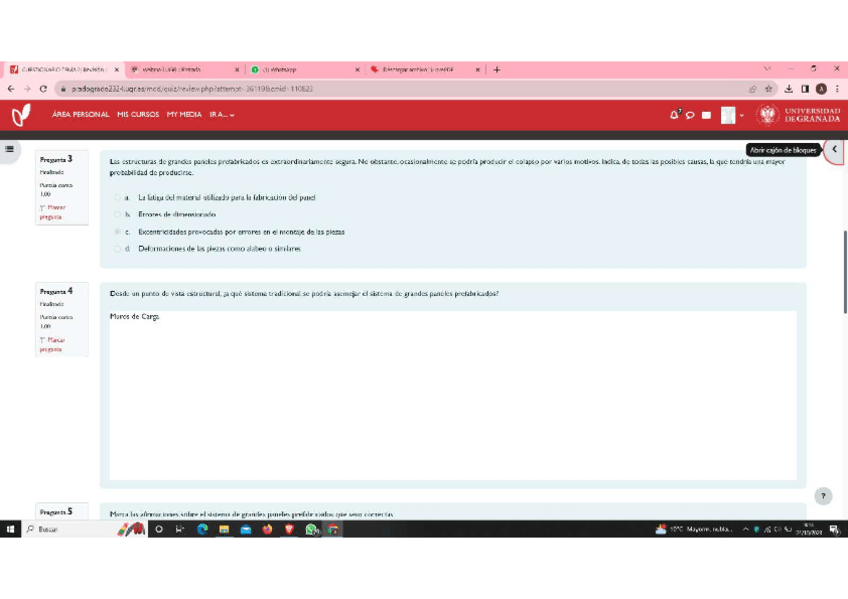
Task: Bookmark this page with the star icon
Action: 768,89
